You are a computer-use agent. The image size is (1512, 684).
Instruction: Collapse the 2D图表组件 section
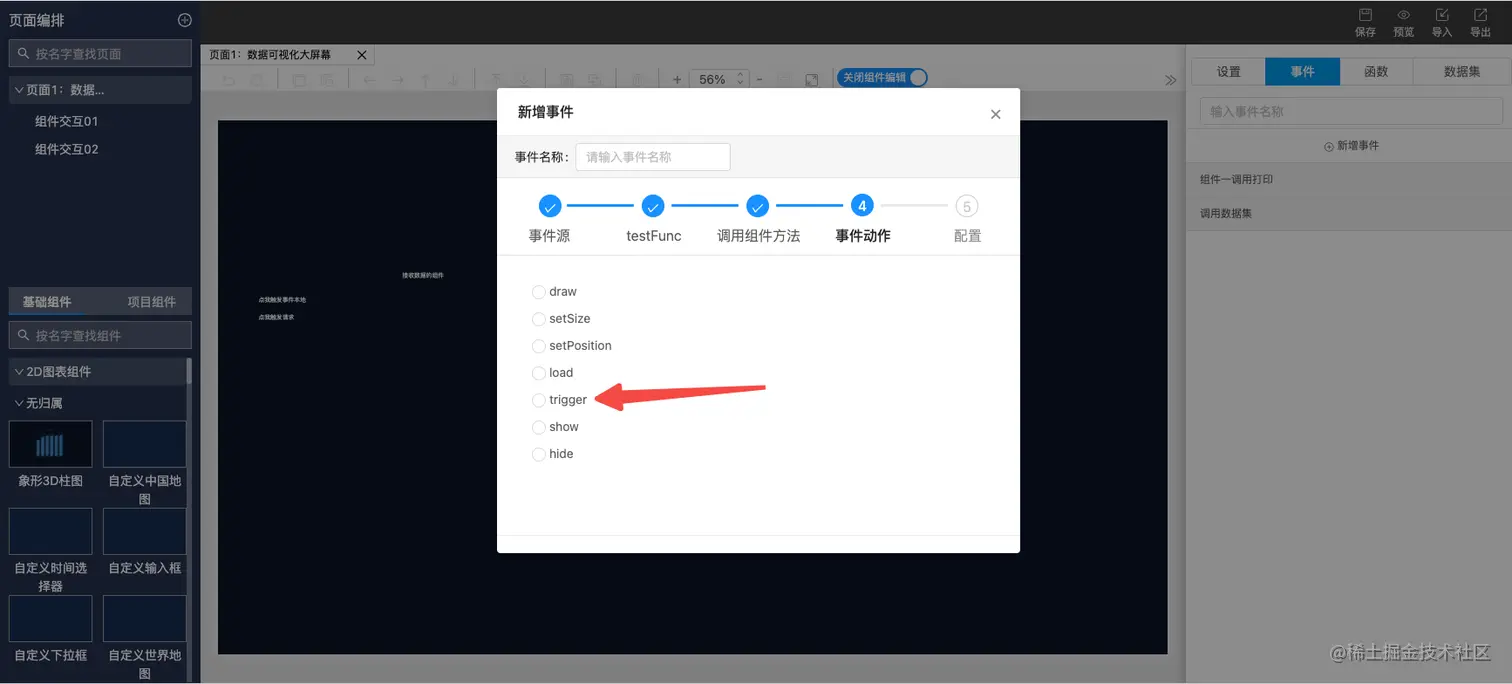tap(19, 372)
